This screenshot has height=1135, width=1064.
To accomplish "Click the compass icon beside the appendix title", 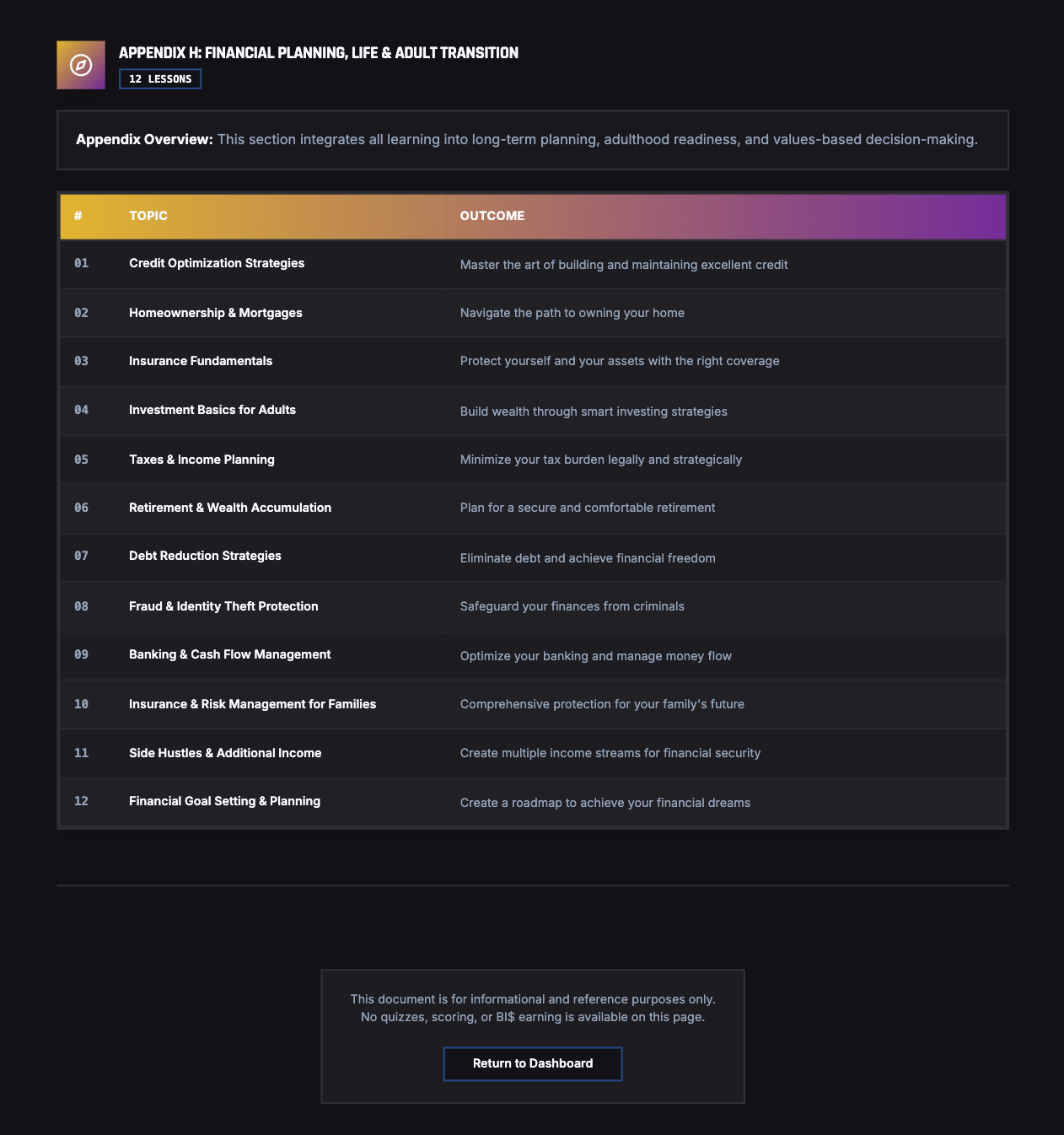I will coord(81,65).
